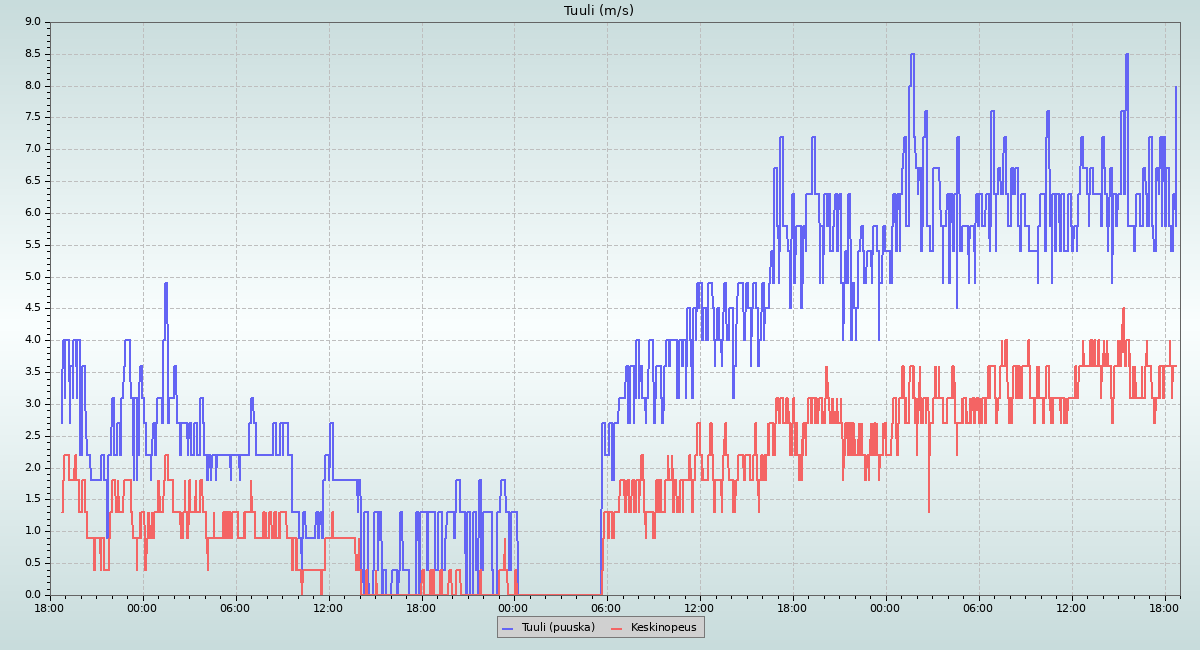Click the 6.0 y-axis tick label
The image size is (1200, 650).
[33, 213]
